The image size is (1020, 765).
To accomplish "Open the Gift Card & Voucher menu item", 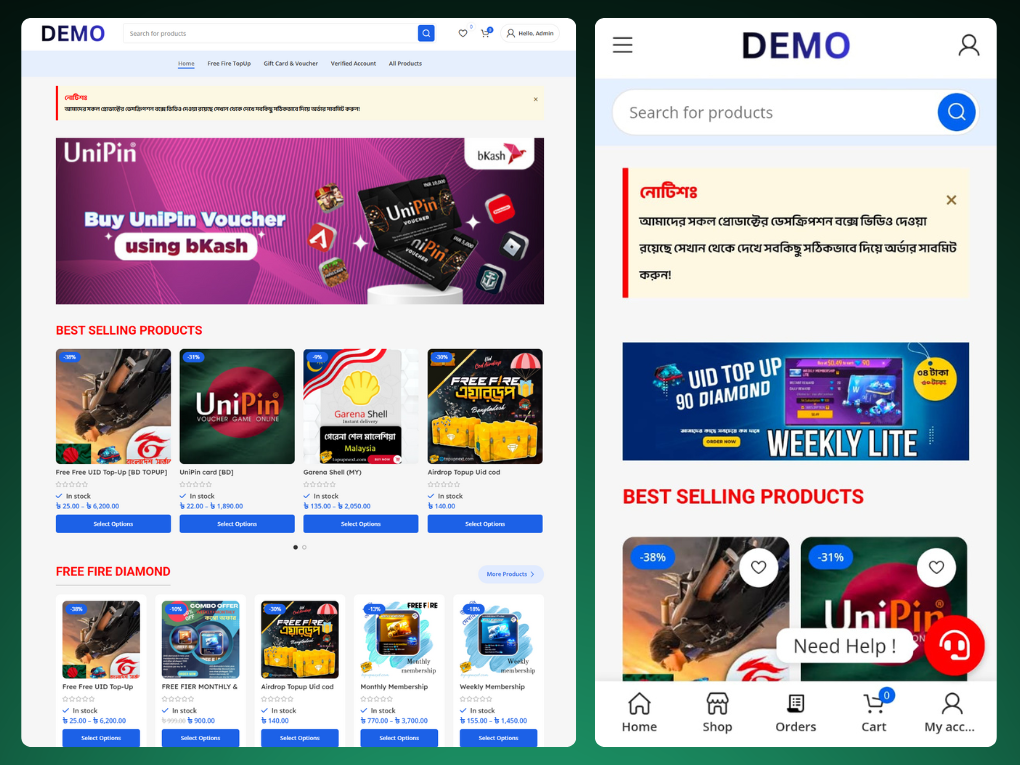I will coord(291,63).
